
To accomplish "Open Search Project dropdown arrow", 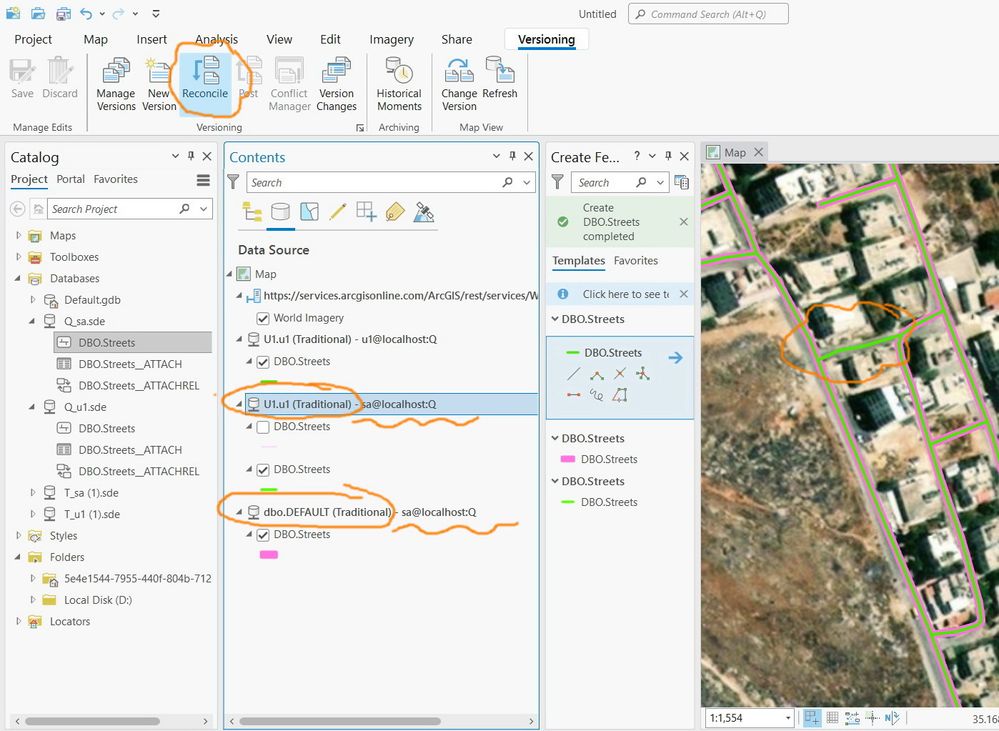I will tap(203, 209).
